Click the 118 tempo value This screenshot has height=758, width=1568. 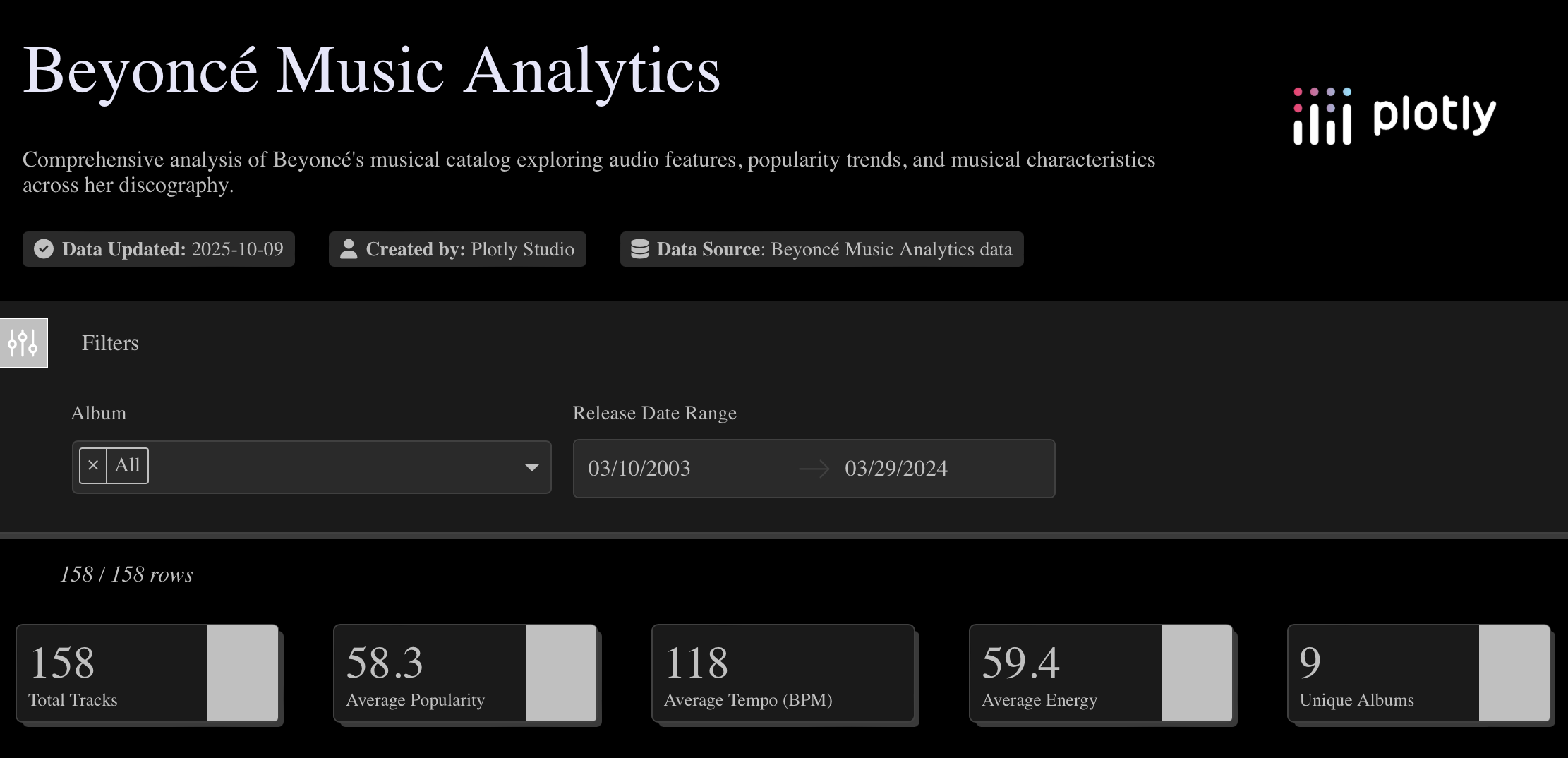pos(696,663)
